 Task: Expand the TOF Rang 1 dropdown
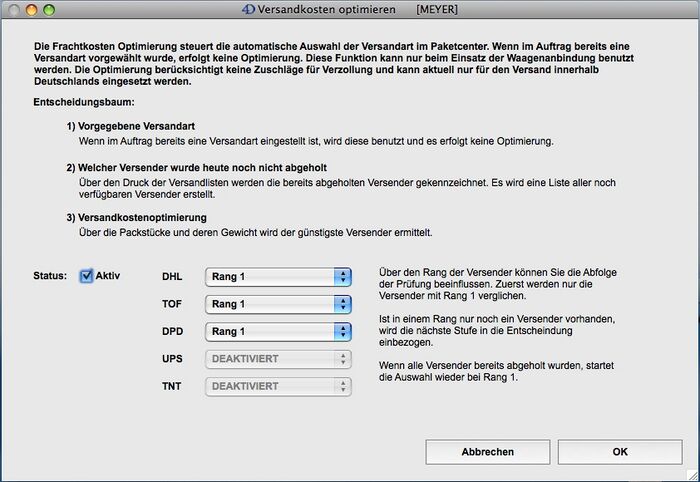(278, 304)
